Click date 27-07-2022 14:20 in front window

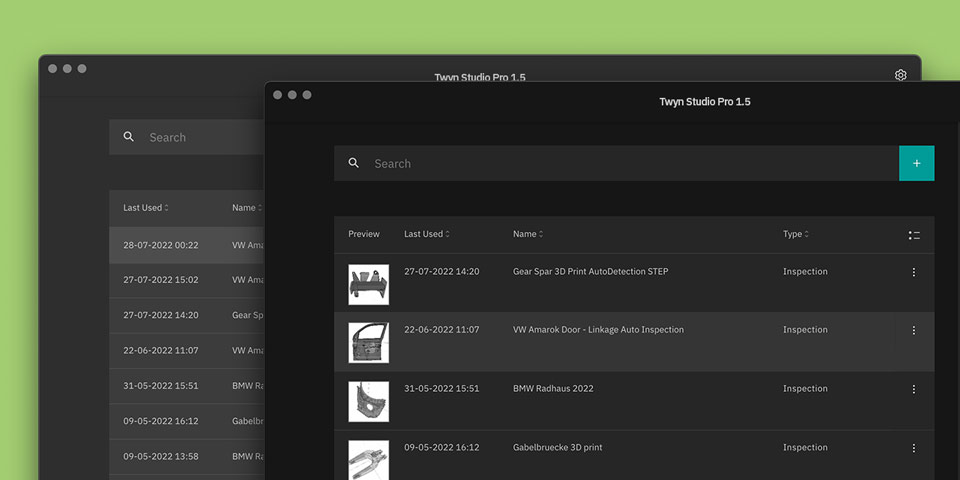tap(441, 271)
